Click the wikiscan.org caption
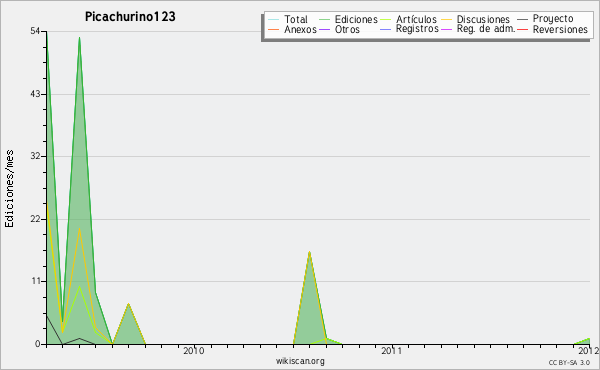The height and width of the screenshot is (370, 600). (300, 361)
